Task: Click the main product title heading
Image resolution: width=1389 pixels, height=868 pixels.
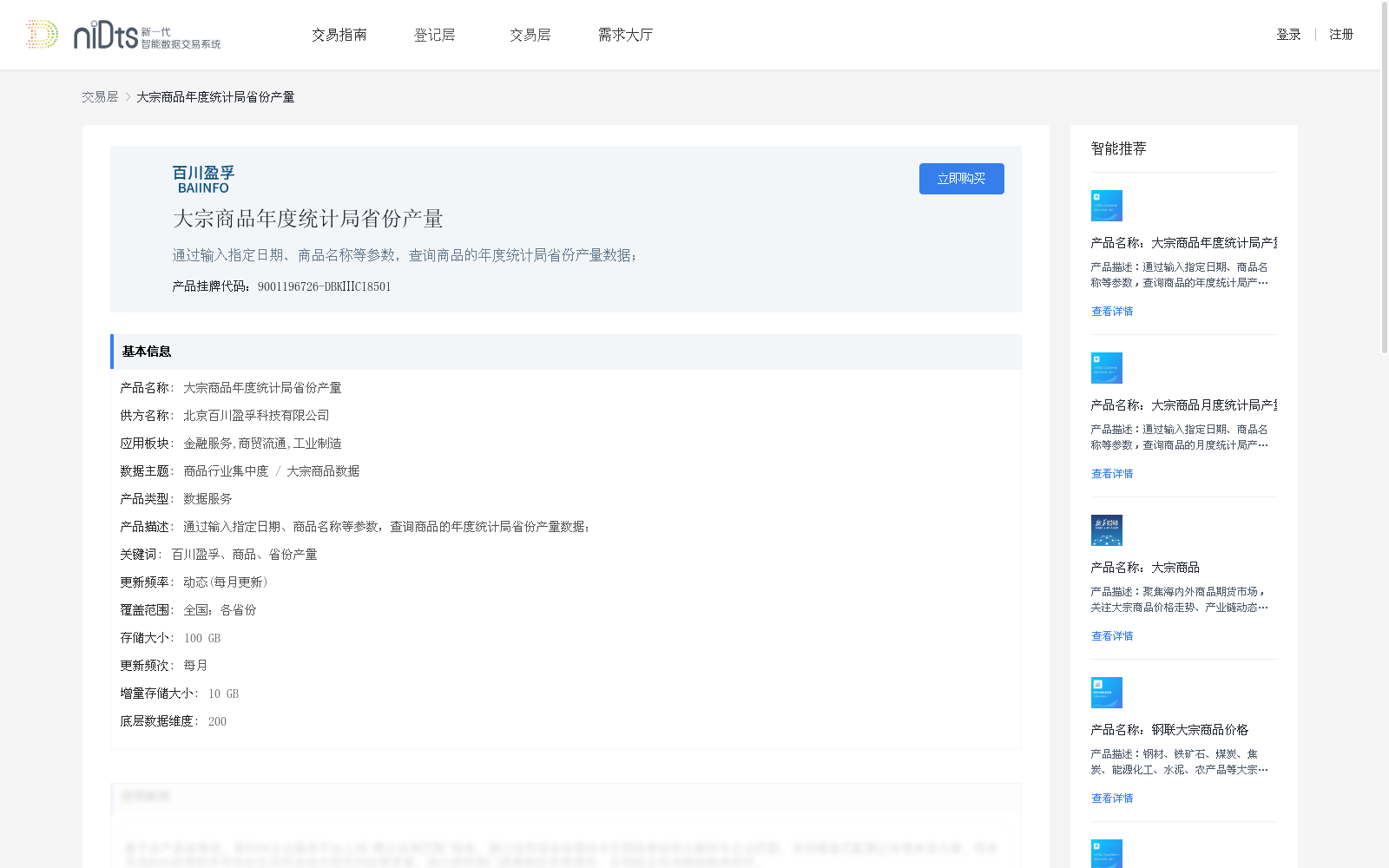Action: [308, 219]
